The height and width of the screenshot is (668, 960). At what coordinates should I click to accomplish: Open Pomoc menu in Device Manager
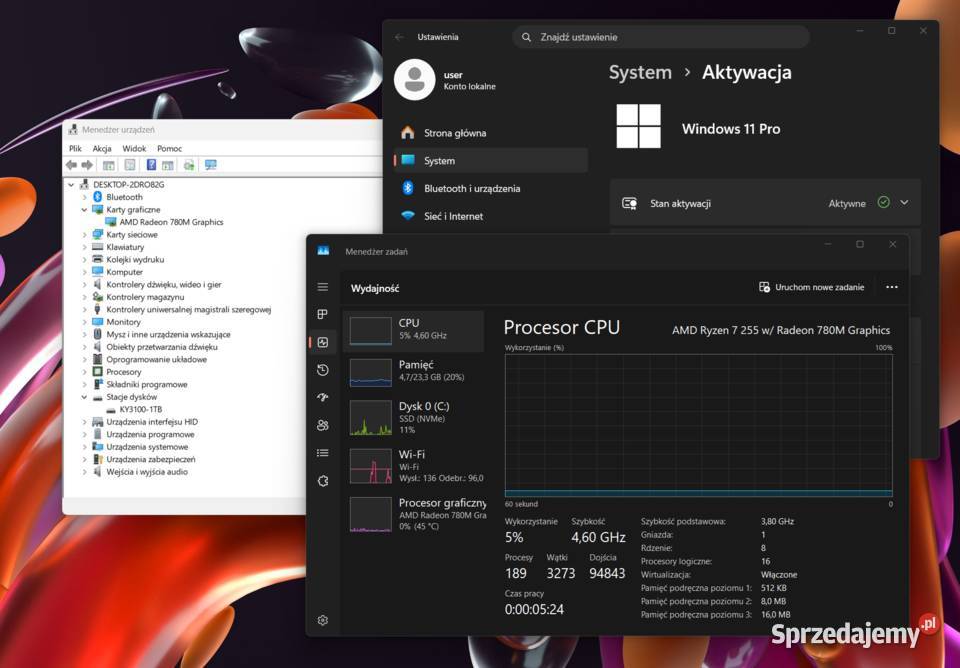170,148
